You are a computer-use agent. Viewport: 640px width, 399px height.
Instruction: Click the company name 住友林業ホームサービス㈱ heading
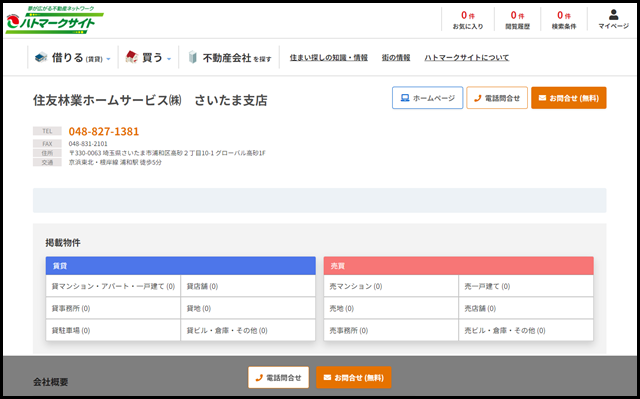[150, 100]
